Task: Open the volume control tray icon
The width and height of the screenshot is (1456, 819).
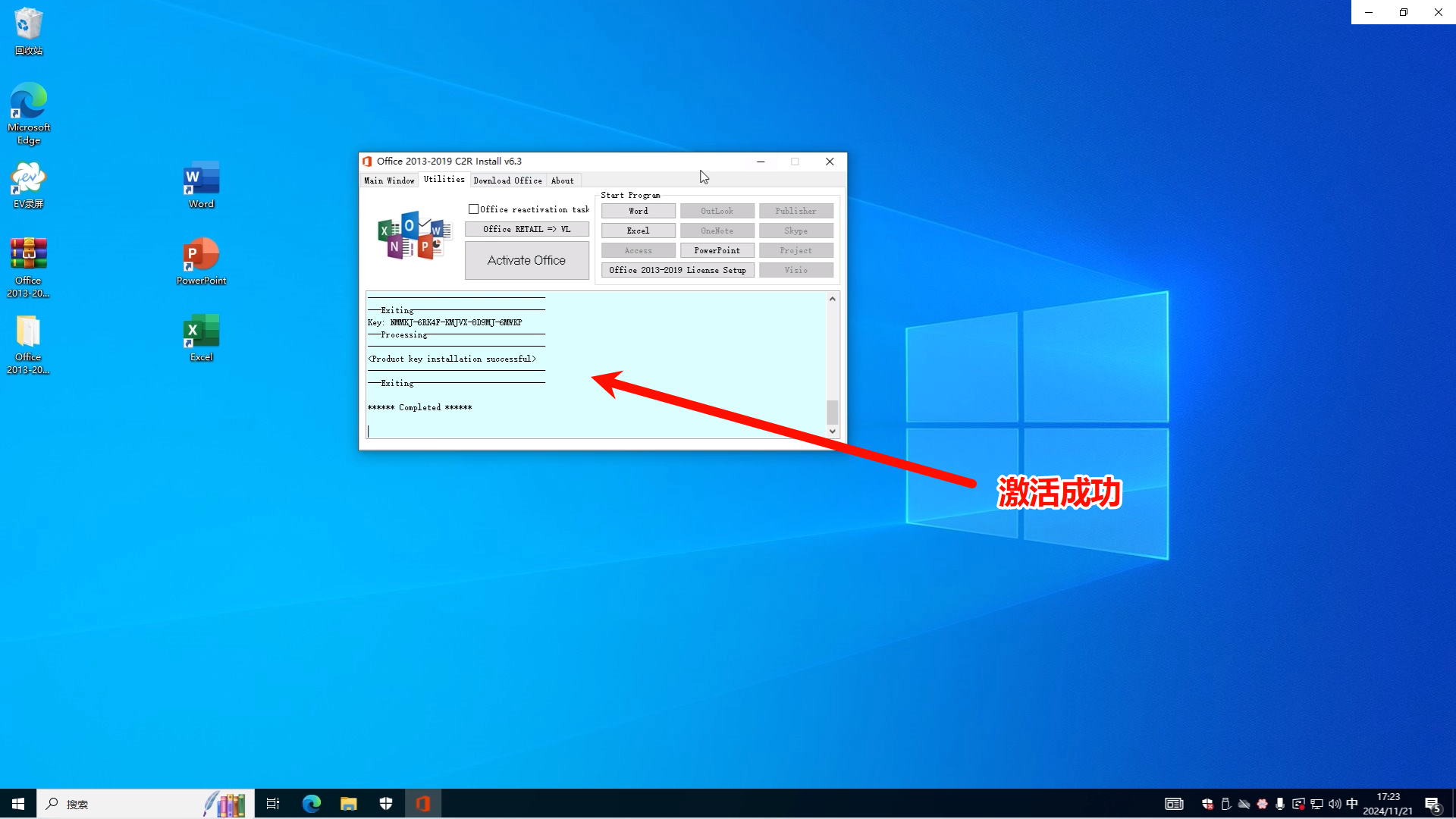Action: click(1335, 804)
